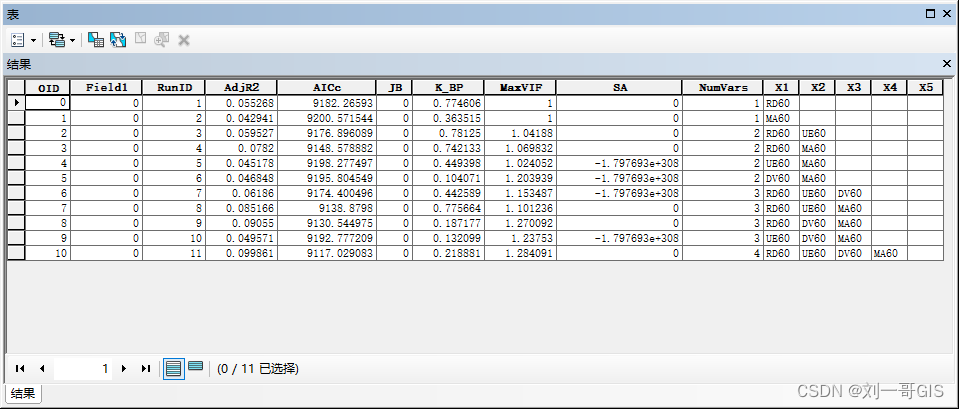
Task: Click the Switch Selection icon
Action: pyautogui.click(x=118, y=40)
